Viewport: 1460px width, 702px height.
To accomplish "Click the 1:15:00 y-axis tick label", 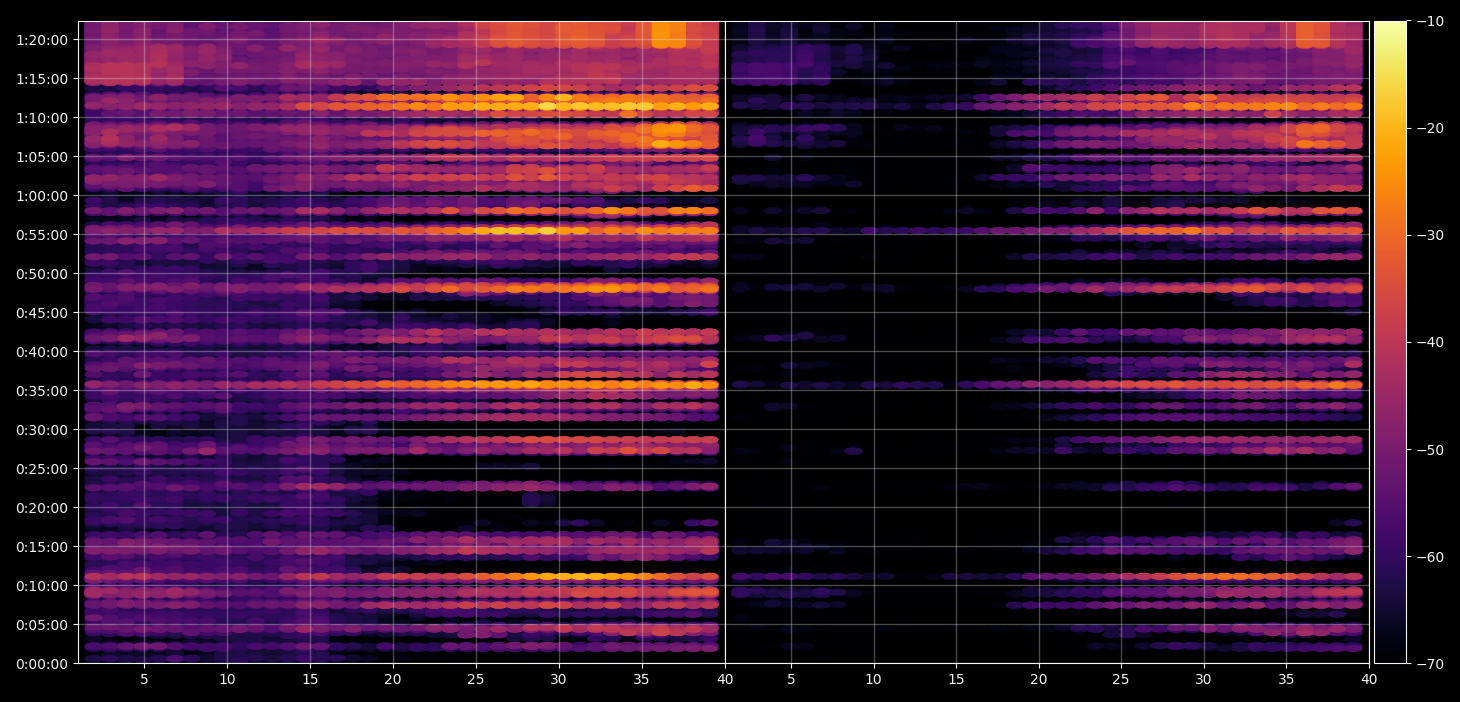I will [x=42, y=79].
